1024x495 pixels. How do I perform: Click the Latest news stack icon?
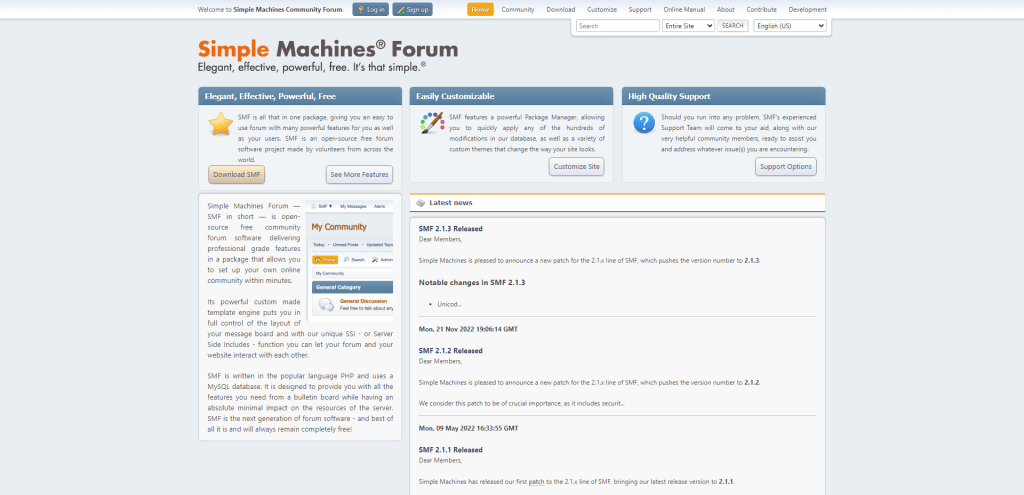point(421,203)
